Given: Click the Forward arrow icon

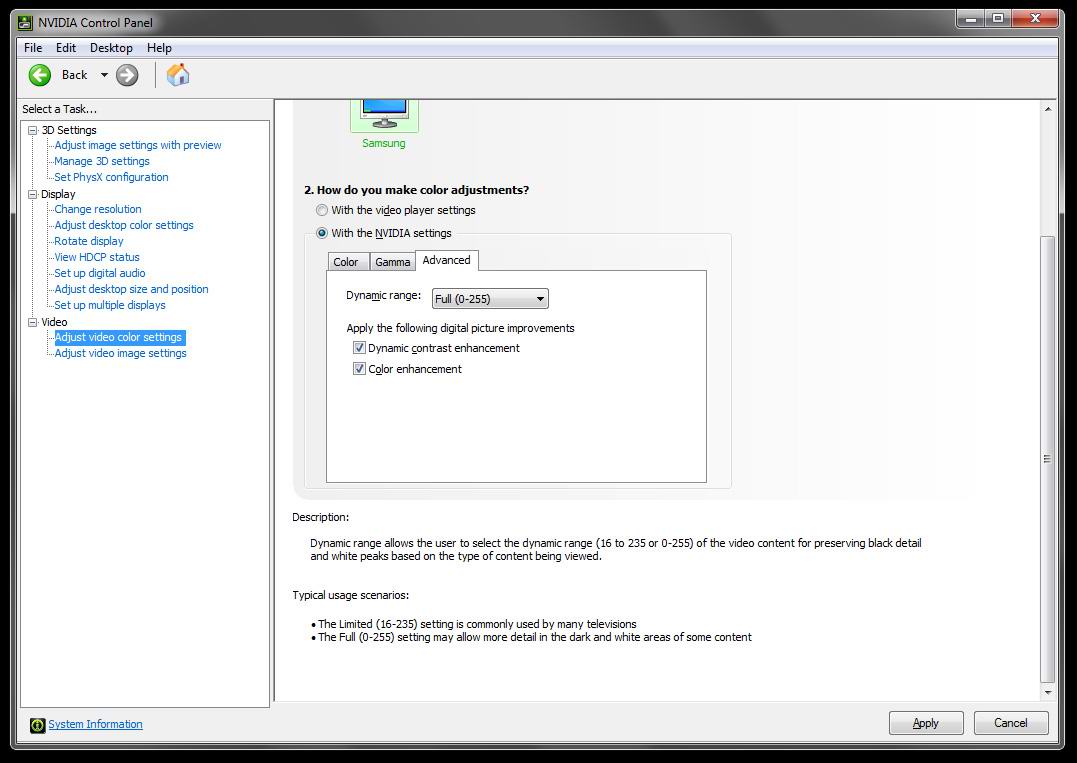Looking at the screenshot, I should 127,75.
